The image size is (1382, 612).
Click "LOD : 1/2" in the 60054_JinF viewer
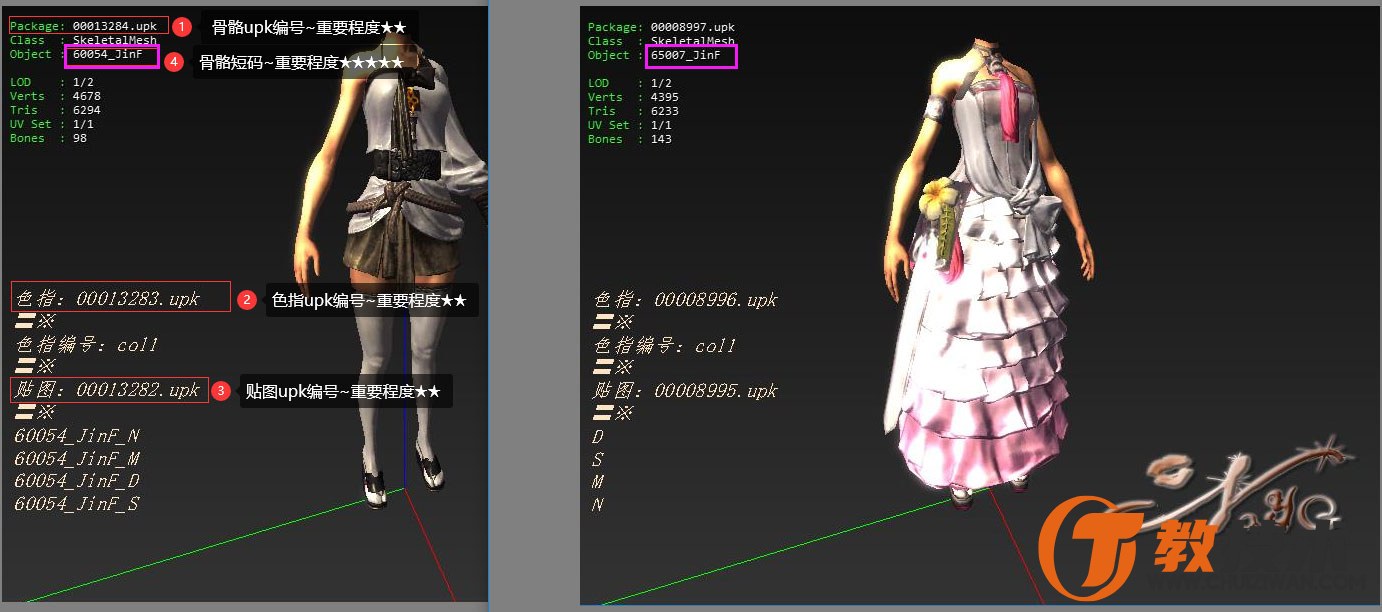coord(52,82)
